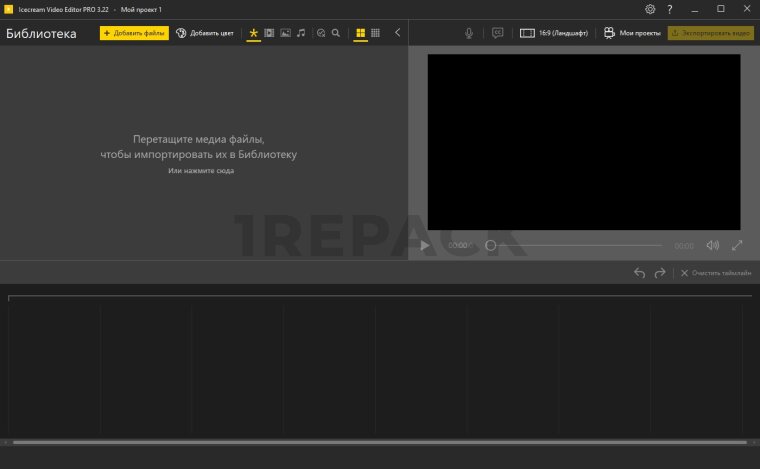Collapse the library panel with the chevron
Screen dimensions: 760x469
point(397,33)
